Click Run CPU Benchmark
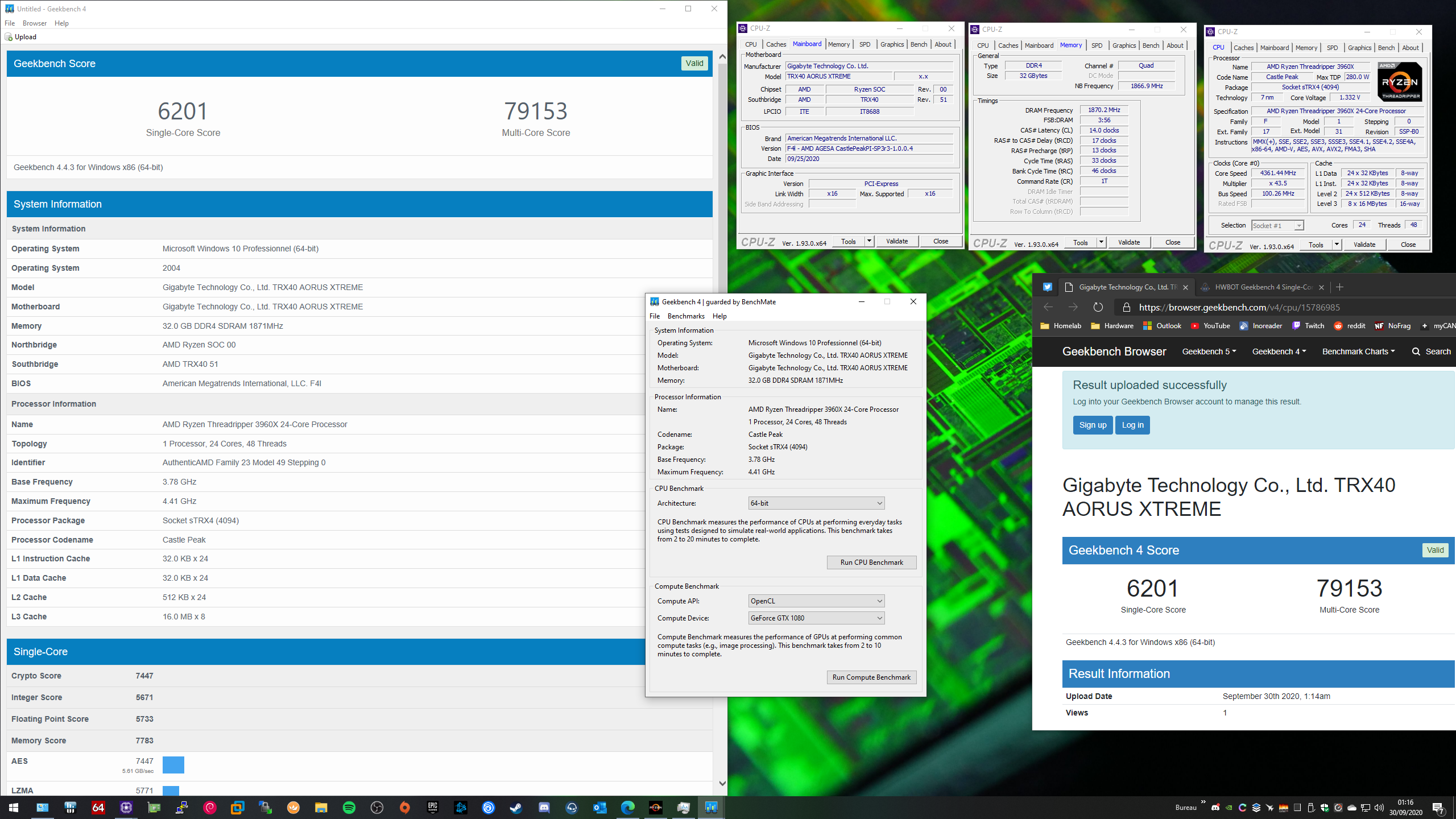This screenshot has height=819, width=1456. coord(871,562)
